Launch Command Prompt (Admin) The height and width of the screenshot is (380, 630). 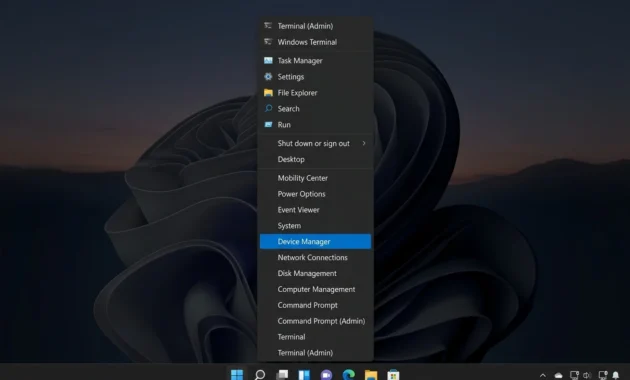(315, 321)
